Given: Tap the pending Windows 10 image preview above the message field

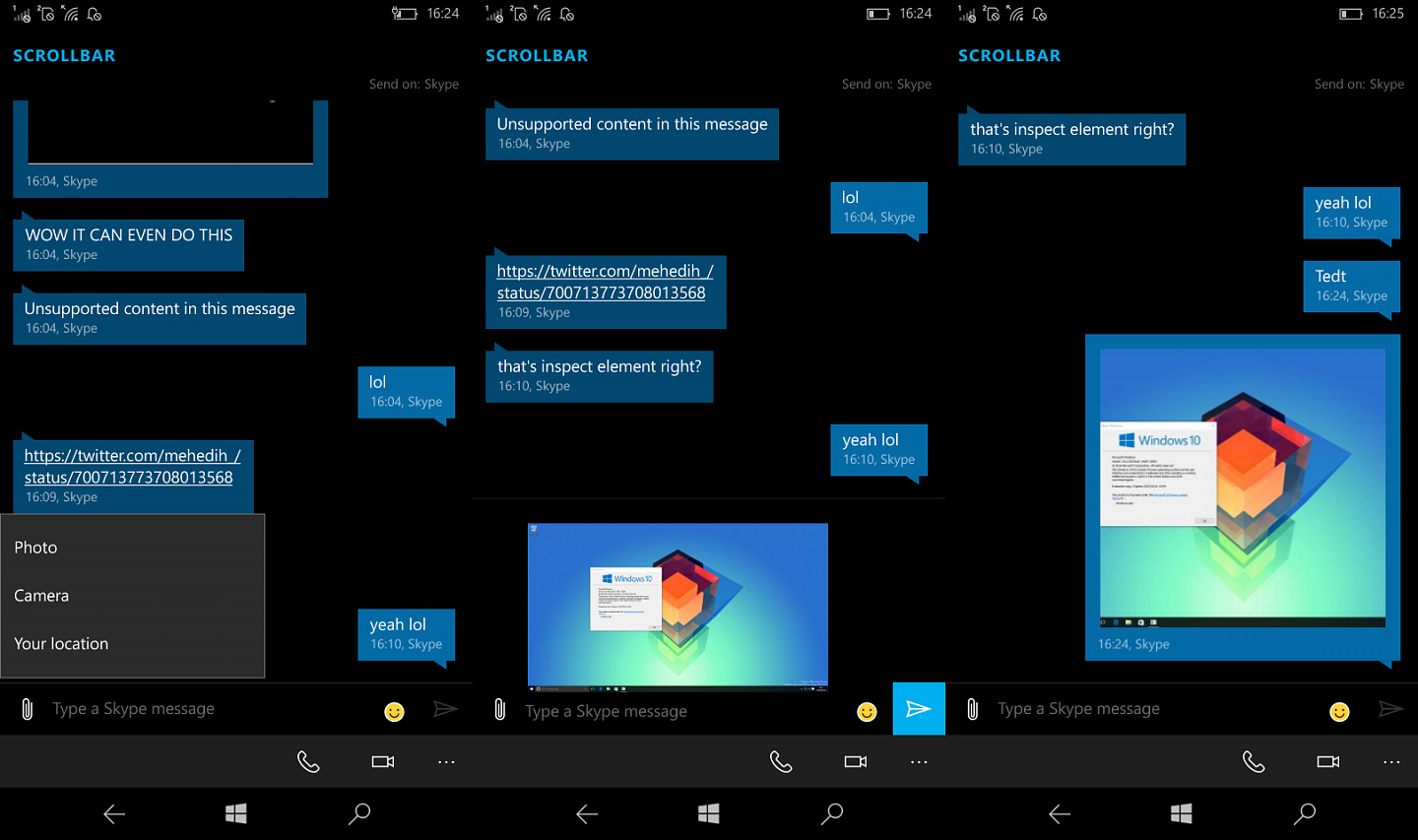Looking at the screenshot, I should (x=677, y=607).
